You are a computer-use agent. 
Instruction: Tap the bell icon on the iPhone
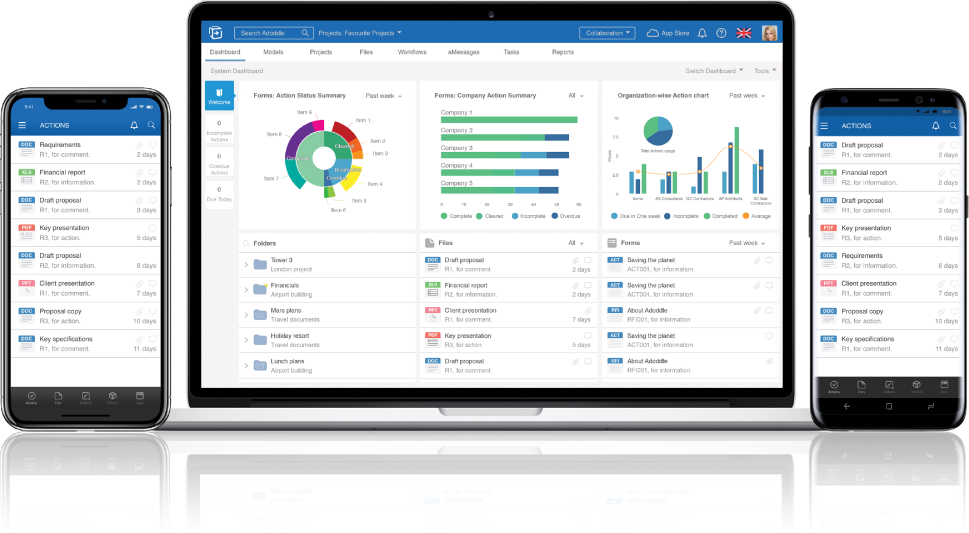pos(134,125)
